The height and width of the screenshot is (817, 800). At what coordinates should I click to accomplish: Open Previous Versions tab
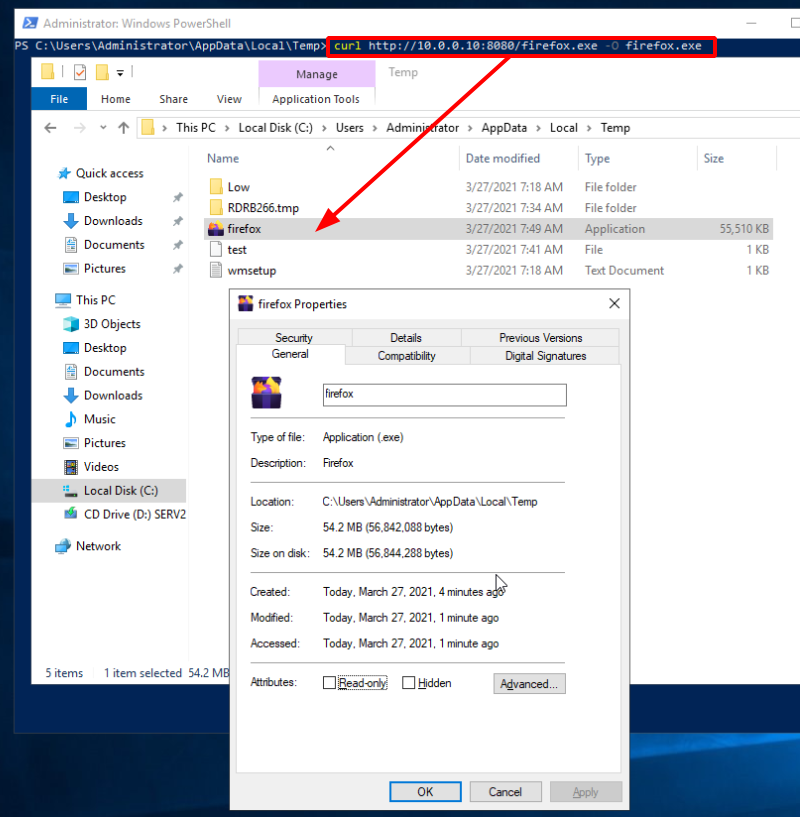540,338
